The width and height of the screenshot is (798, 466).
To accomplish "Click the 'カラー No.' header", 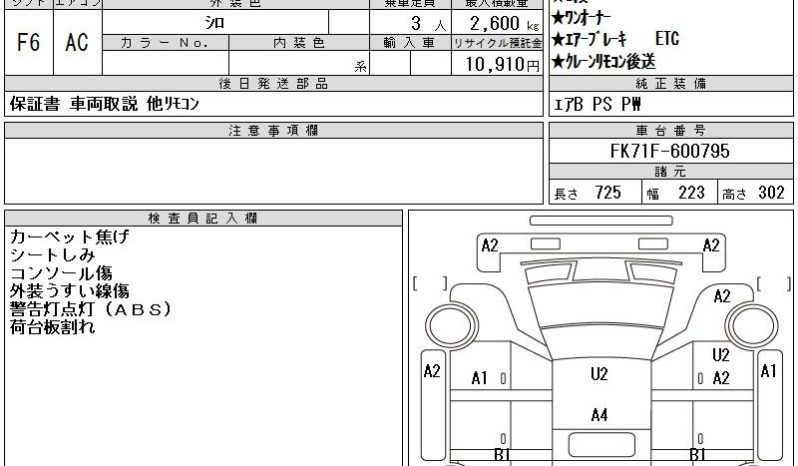I will point(165,43).
